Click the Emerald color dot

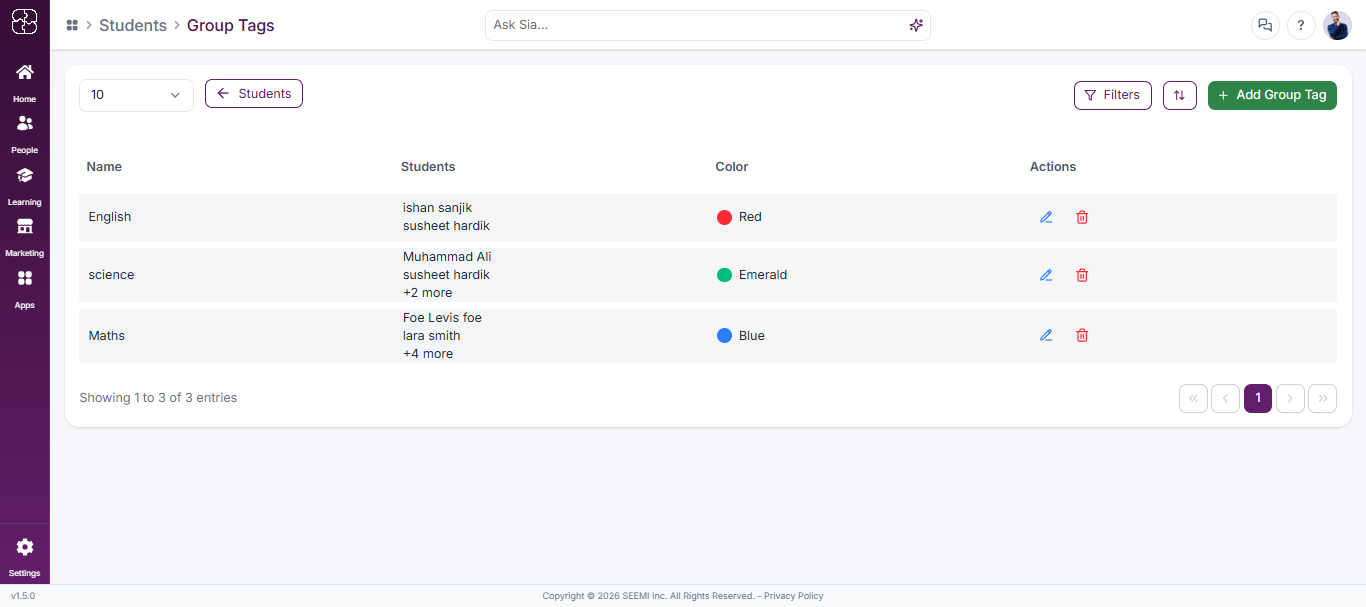coord(725,275)
